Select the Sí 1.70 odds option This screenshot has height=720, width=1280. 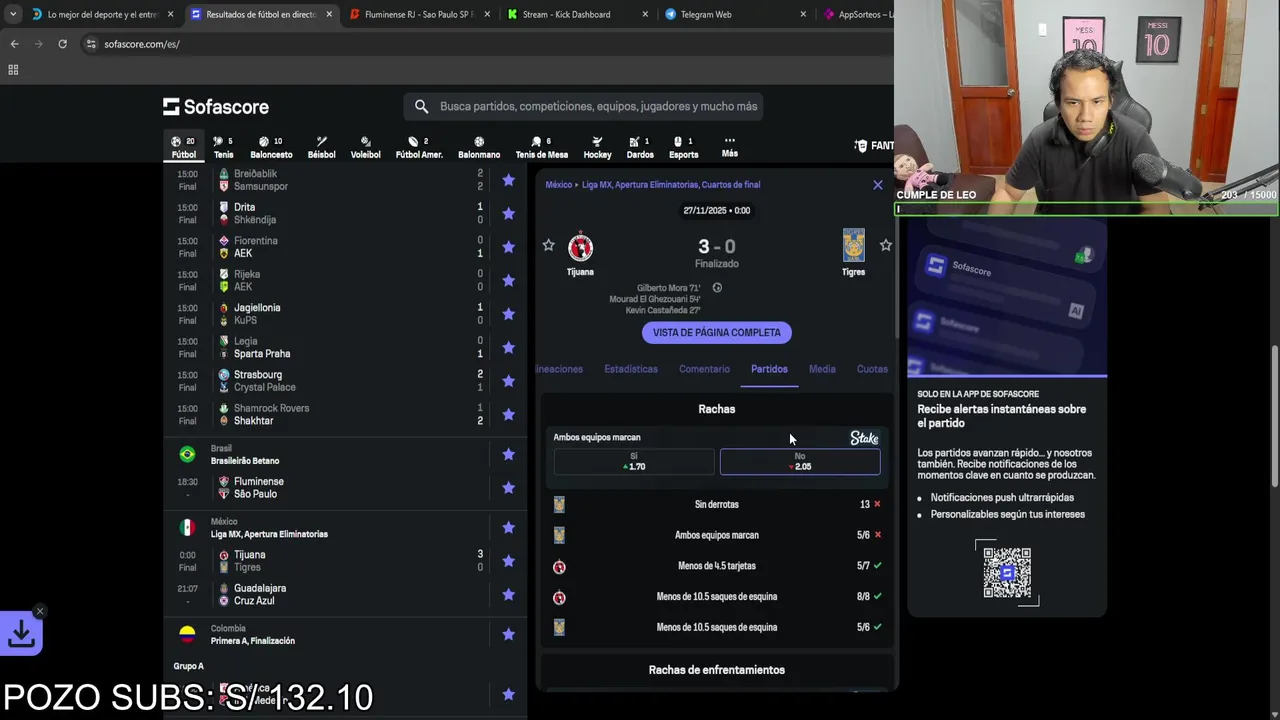pyautogui.click(x=634, y=461)
